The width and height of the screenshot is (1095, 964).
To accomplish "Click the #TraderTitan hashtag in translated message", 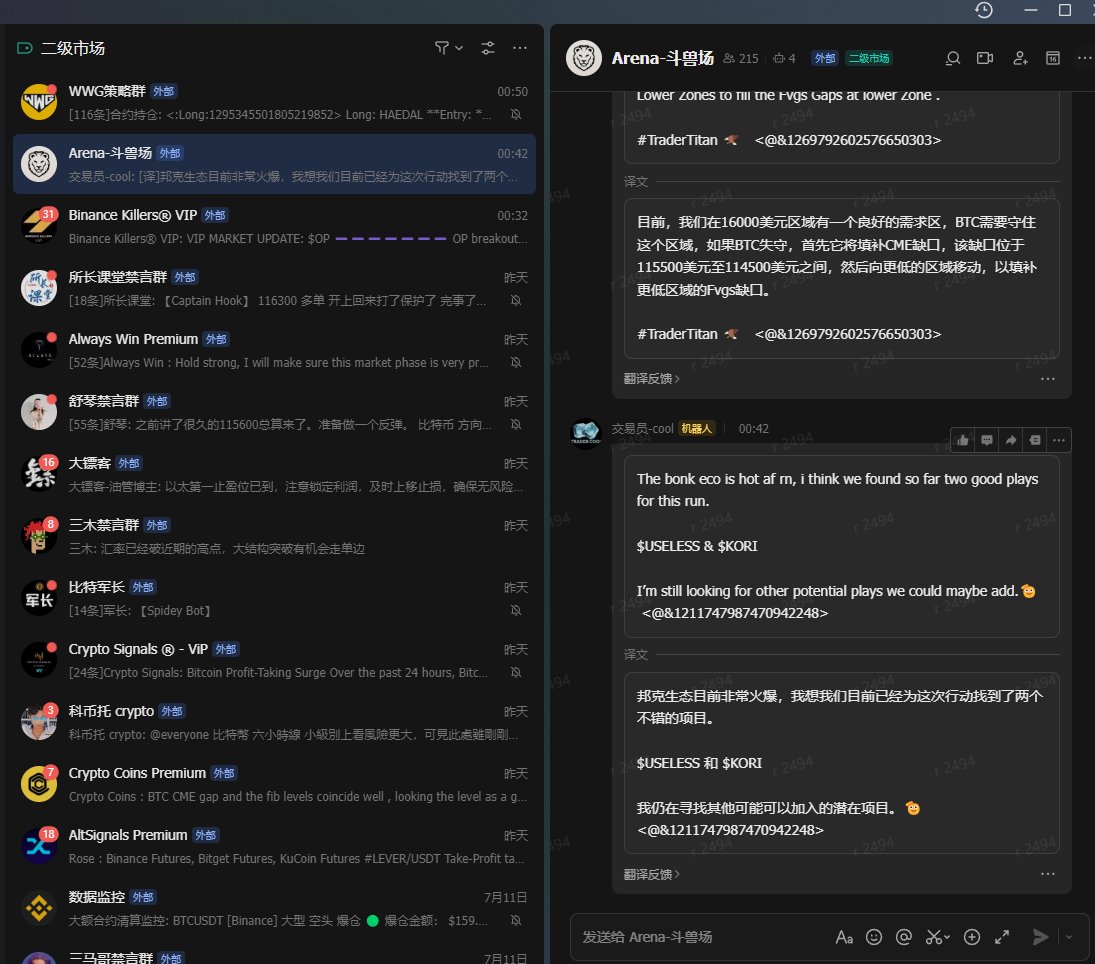I will tap(677, 334).
